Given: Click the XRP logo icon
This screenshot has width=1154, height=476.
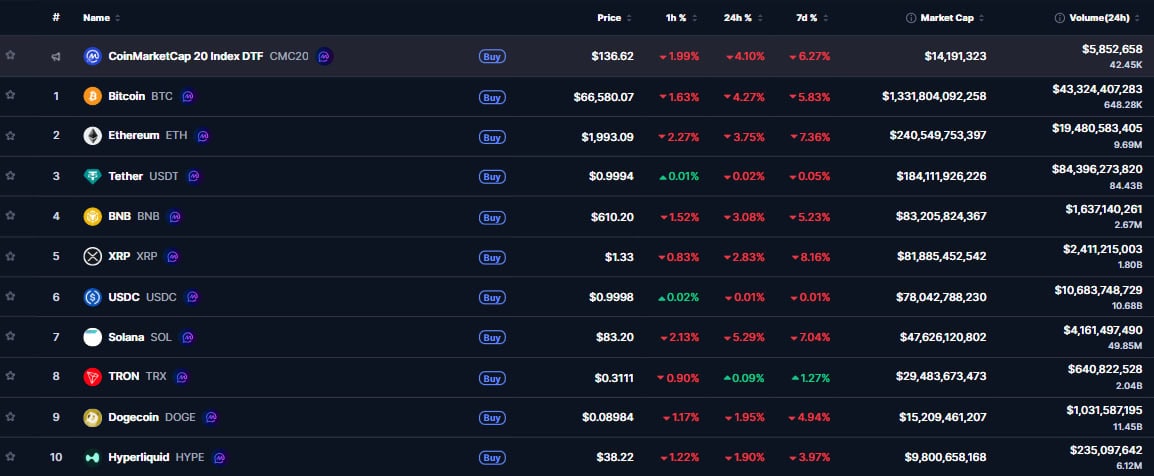Looking at the screenshot, I should coord(92,257).
